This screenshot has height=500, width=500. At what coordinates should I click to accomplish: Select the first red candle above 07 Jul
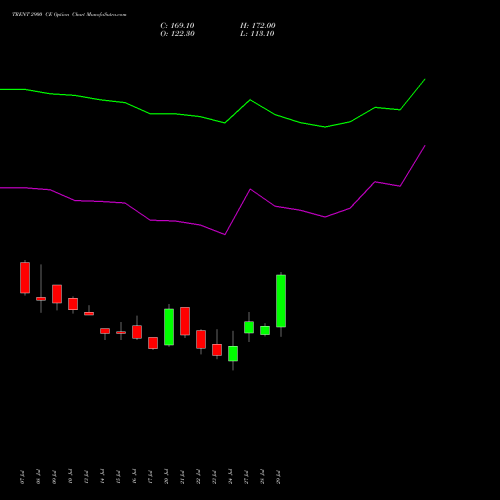coord(25,278)
